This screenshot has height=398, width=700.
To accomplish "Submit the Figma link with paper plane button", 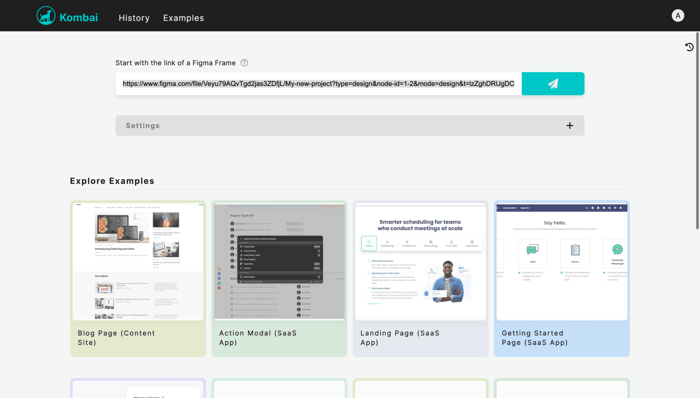I will coord(553,83).
